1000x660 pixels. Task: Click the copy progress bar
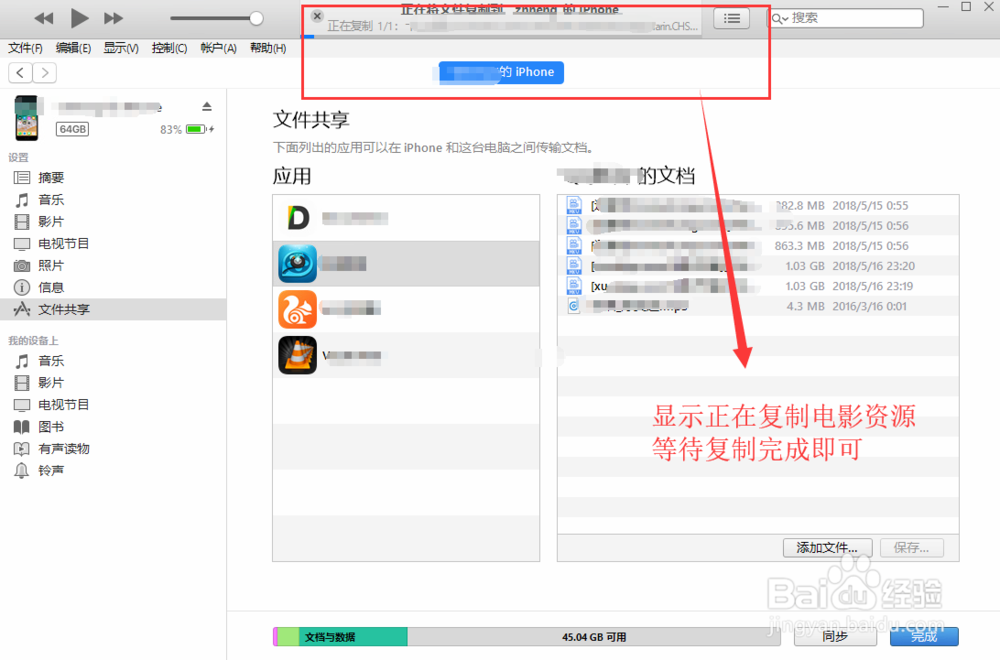coord(503,36)
